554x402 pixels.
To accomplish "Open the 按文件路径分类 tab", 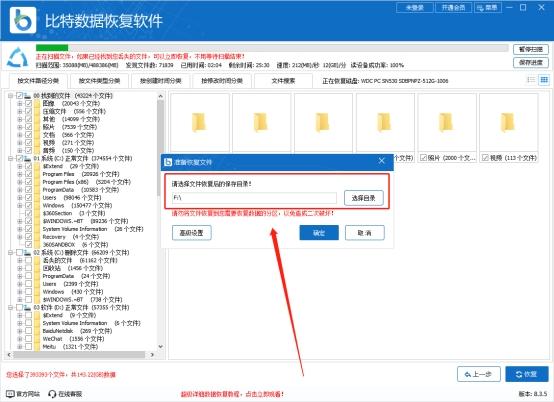I will (x=38, y=81).
